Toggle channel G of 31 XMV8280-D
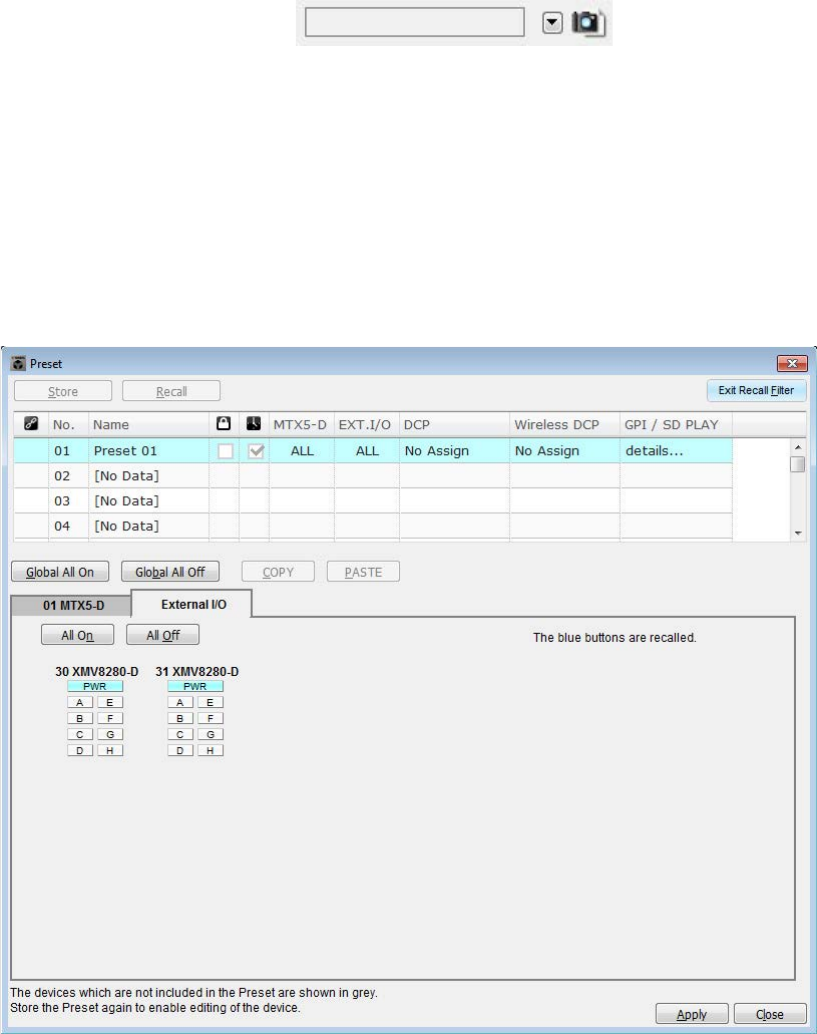 (x=210, y=734)
